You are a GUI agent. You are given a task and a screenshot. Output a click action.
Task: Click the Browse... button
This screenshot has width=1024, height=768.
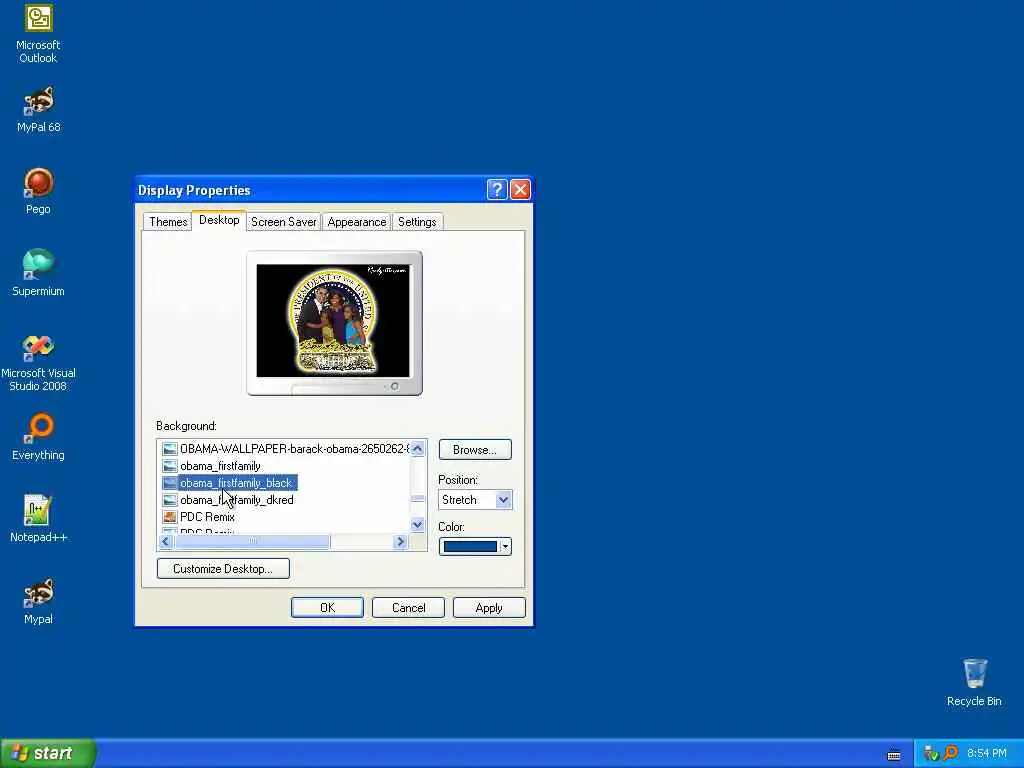coord(475,450)
